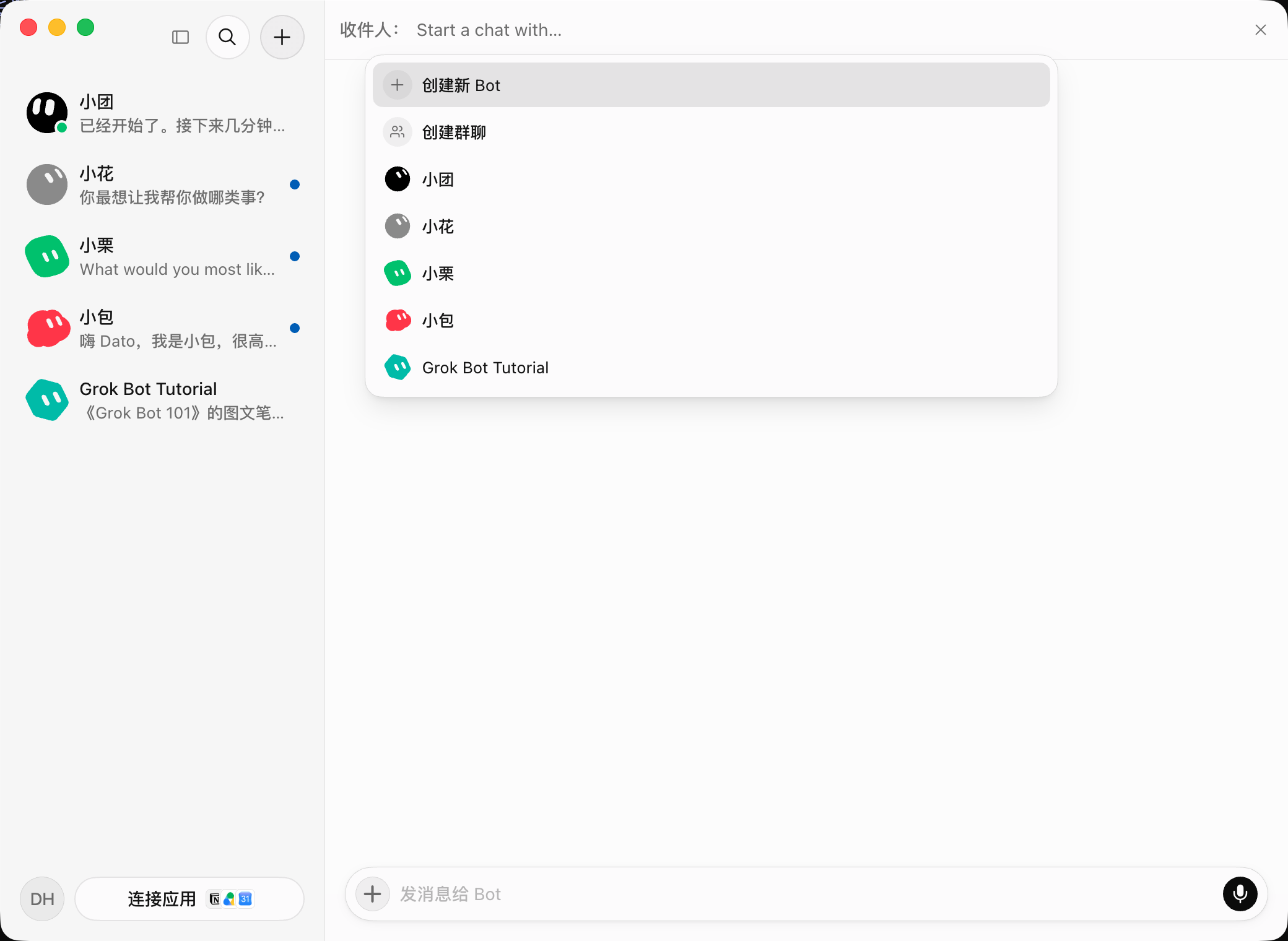The width and height of the screenshot is (1288, 941).
Task: Click the 连接应用 button
Action: (x=189, y=899)
